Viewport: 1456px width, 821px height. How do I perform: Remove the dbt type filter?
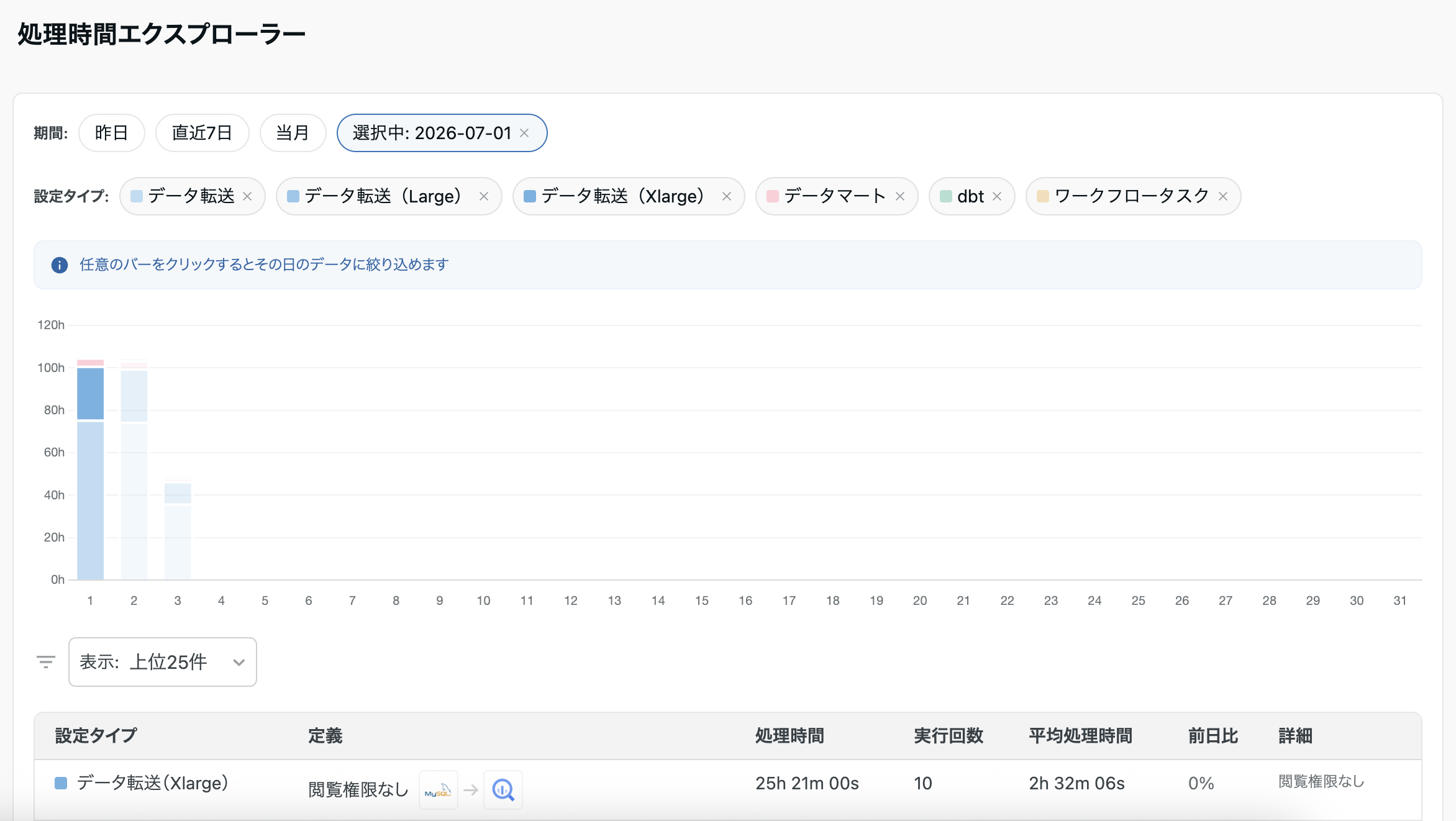(x=997, y=196)
